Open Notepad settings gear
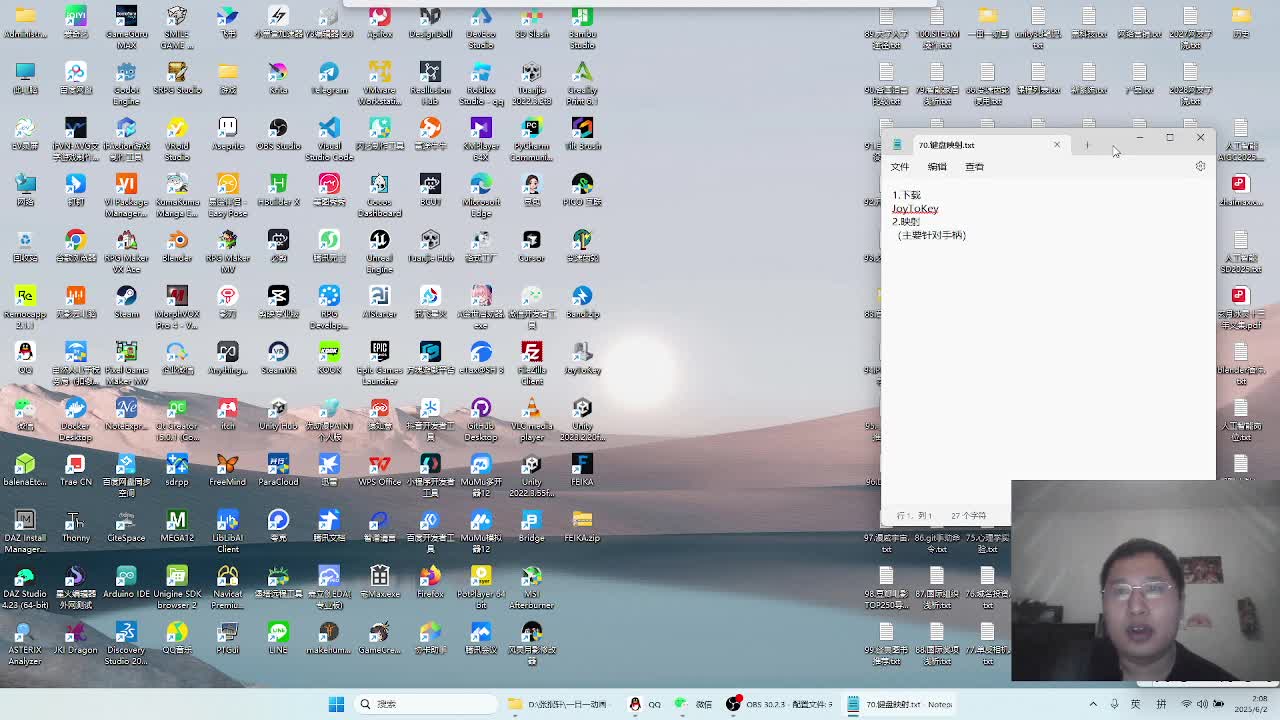1280x720 pixels. 1200,167
